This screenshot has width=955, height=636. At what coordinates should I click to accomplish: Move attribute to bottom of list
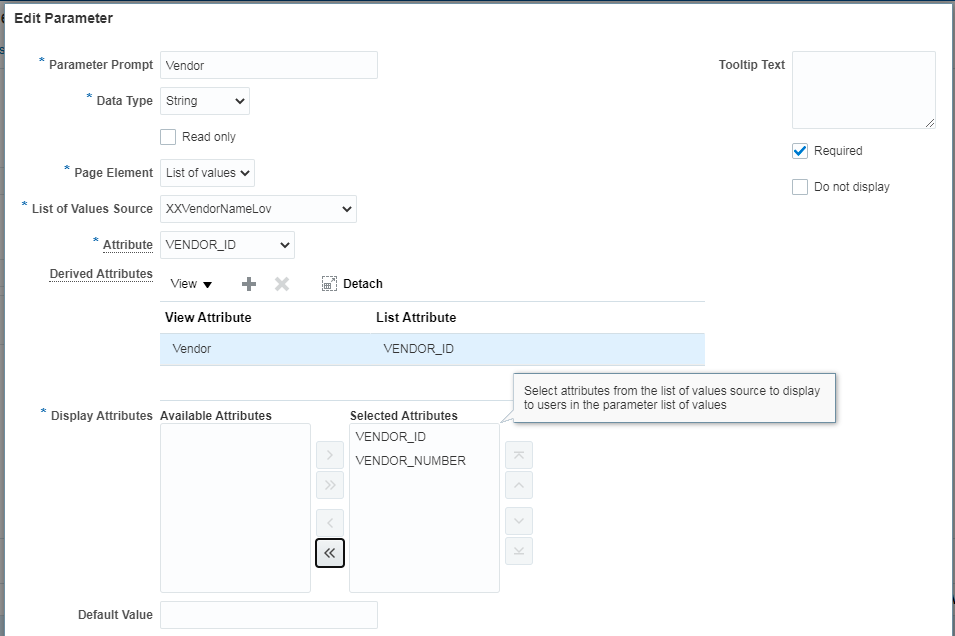point(519,551)
